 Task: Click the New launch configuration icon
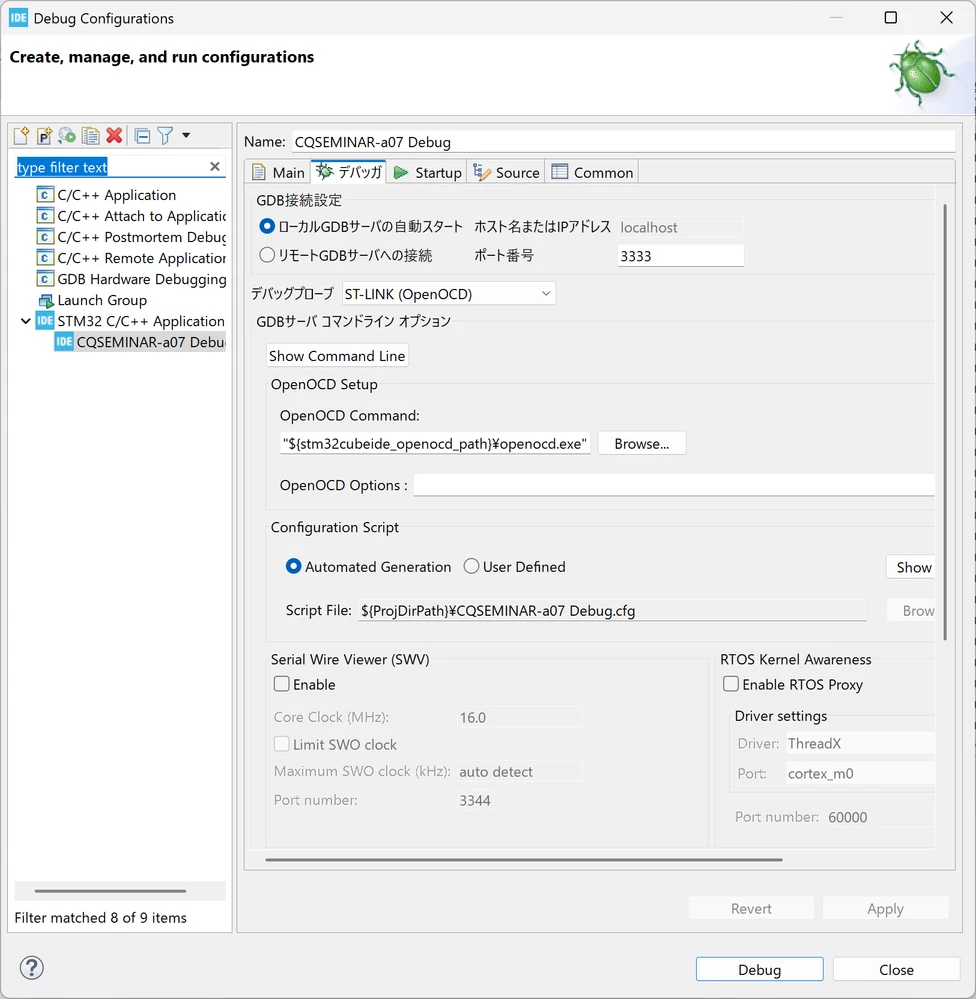coord(21,135)
